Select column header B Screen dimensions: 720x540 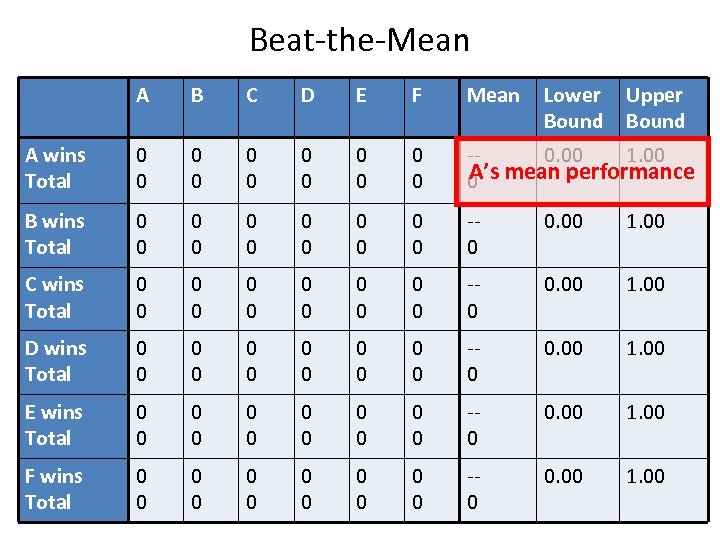[x=197, y=96]
